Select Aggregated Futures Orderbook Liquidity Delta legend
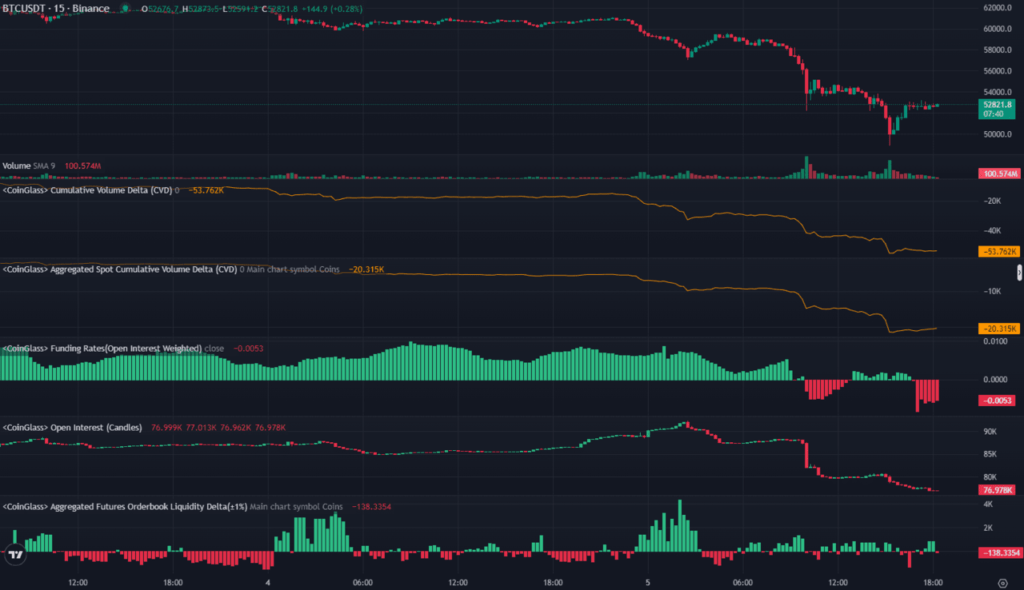Image resolution: width=1024 pixels, height=590 pixels. point(125,506)
